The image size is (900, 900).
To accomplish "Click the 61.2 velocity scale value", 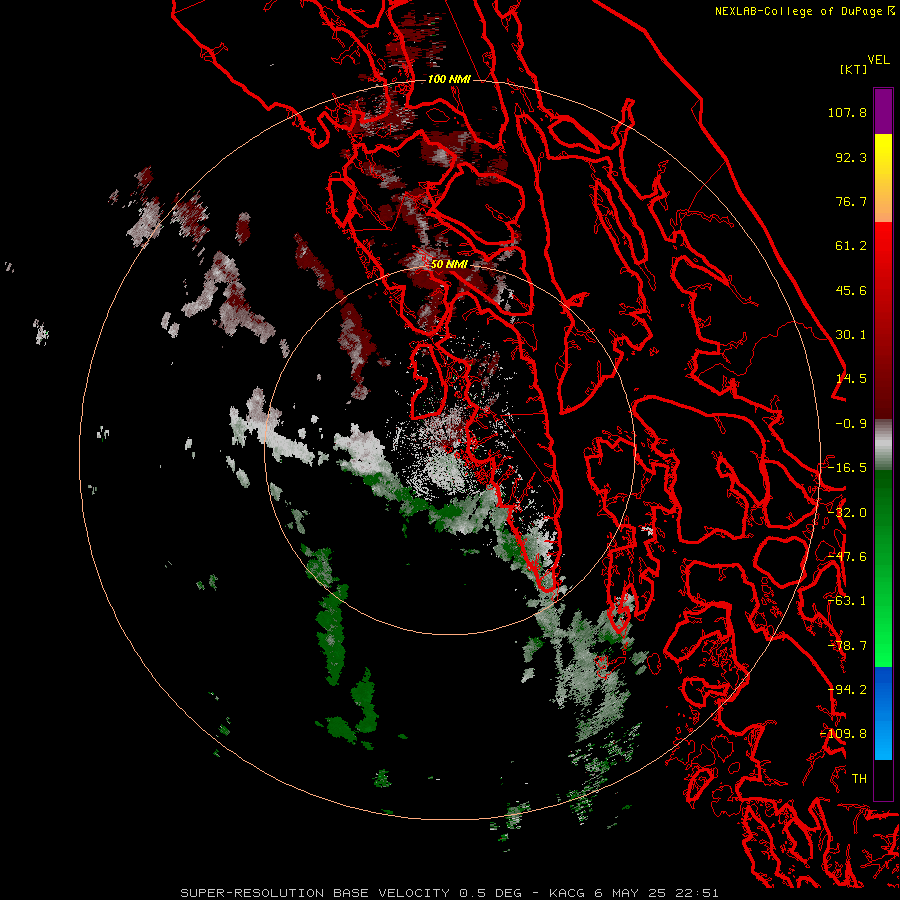I will [x=851, y=246].
